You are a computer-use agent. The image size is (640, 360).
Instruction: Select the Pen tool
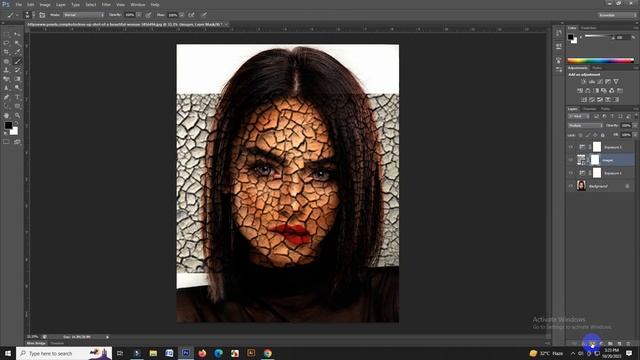(x=7, y=97)
